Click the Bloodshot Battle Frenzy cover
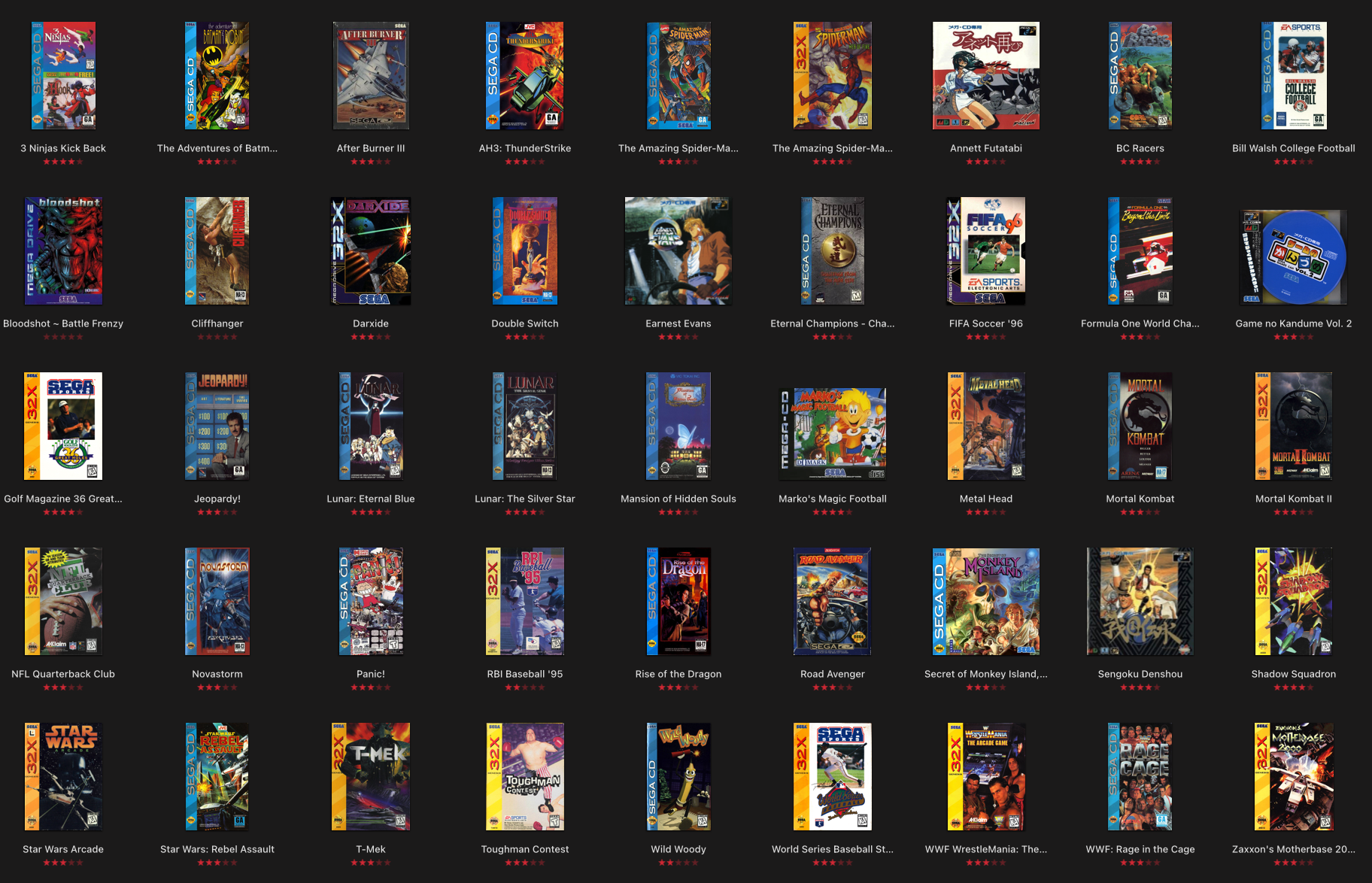 pos(63,250)
